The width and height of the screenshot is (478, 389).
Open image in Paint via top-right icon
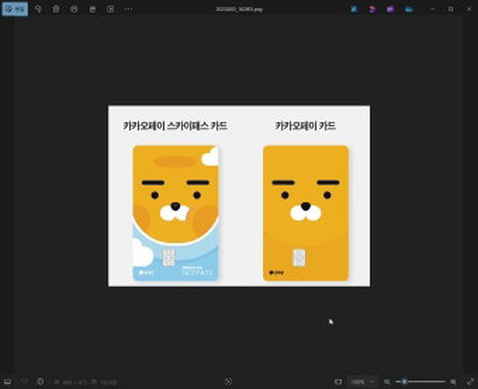pos(354,9)
